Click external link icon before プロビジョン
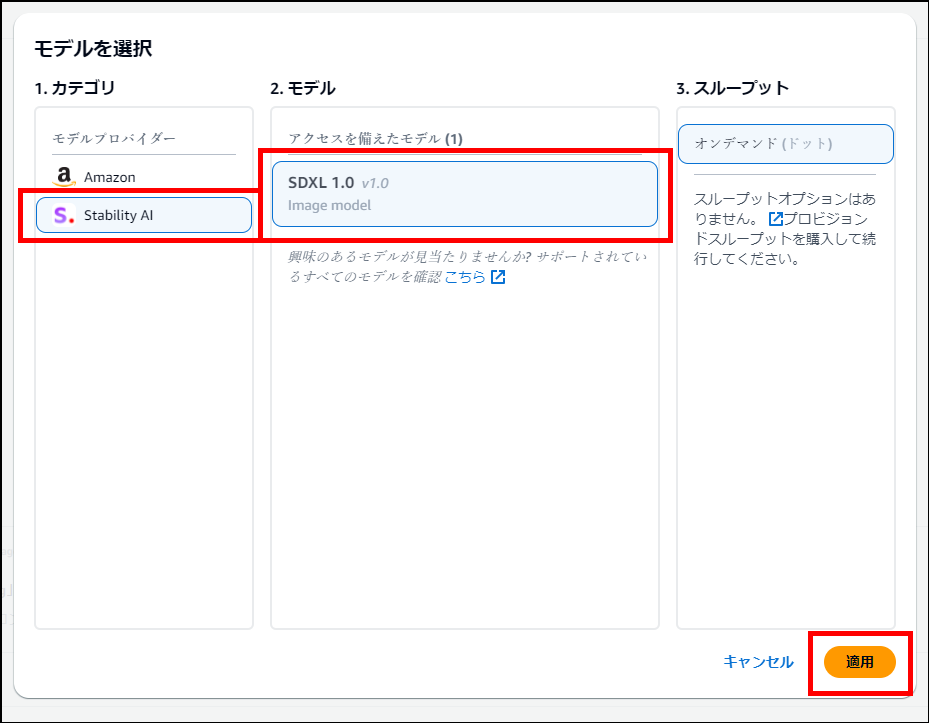This screenshot has width=929, height=723. click(x=776, y=219)
